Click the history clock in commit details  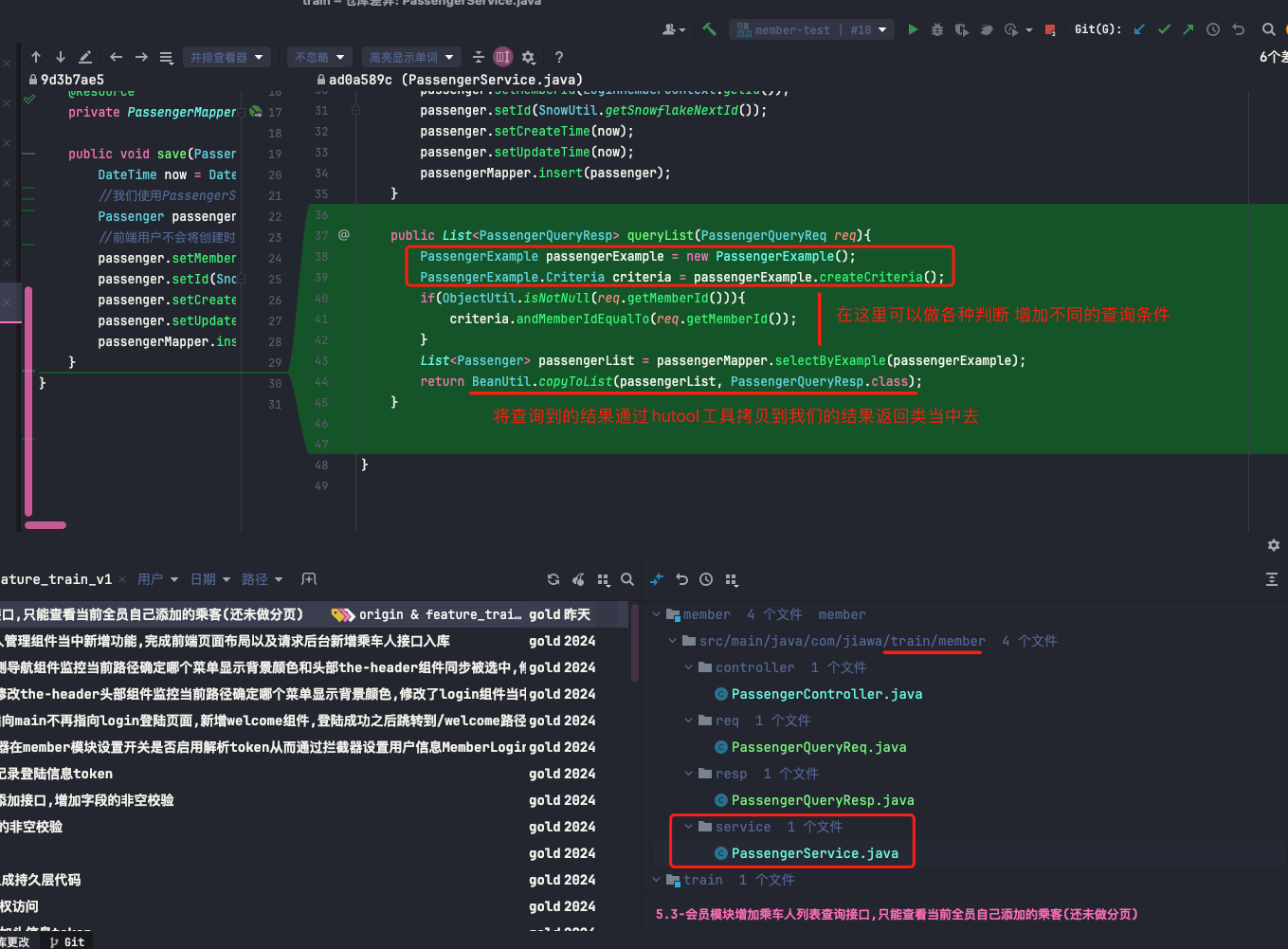coord(706,579)
